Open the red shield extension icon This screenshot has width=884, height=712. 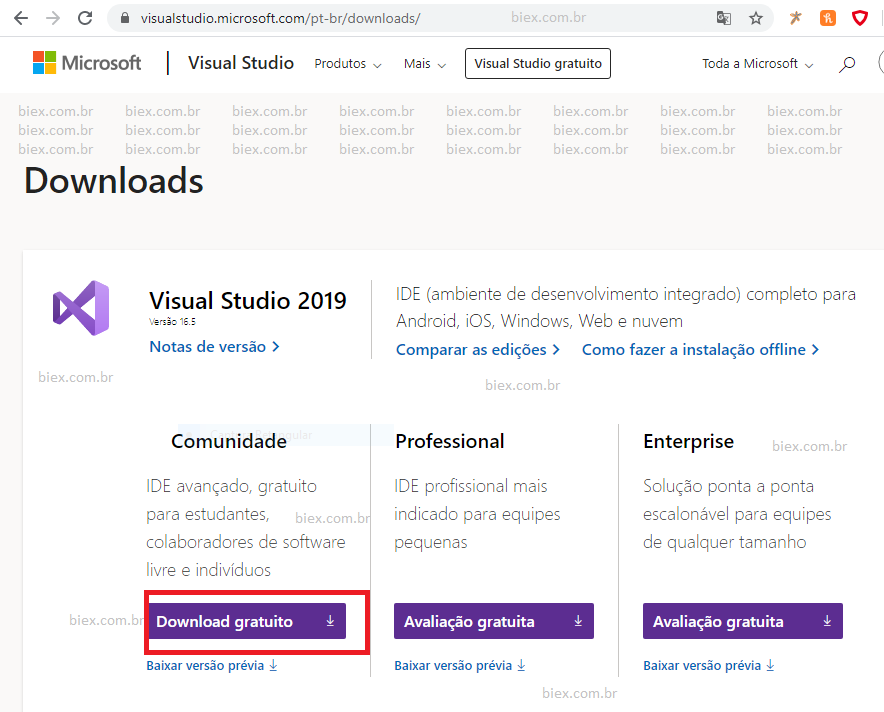click(860, 18)
